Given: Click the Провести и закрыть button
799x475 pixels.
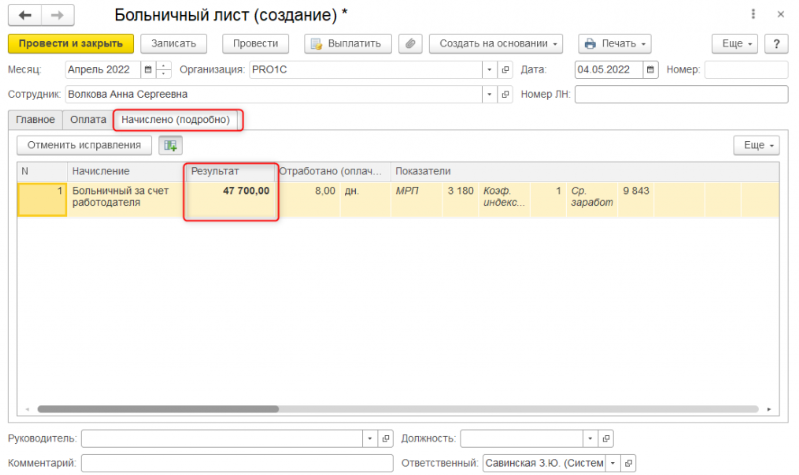Looking at the screenshot, I should (x=70, y=44).
